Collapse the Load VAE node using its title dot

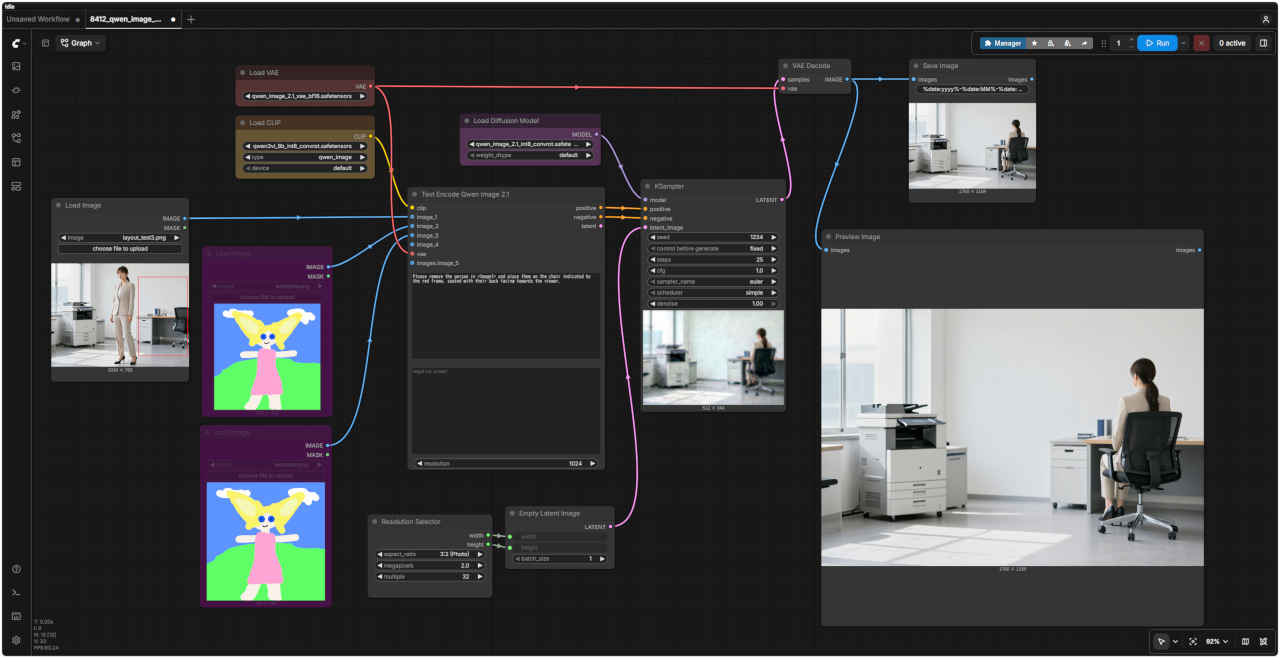[x=243, y=73]
